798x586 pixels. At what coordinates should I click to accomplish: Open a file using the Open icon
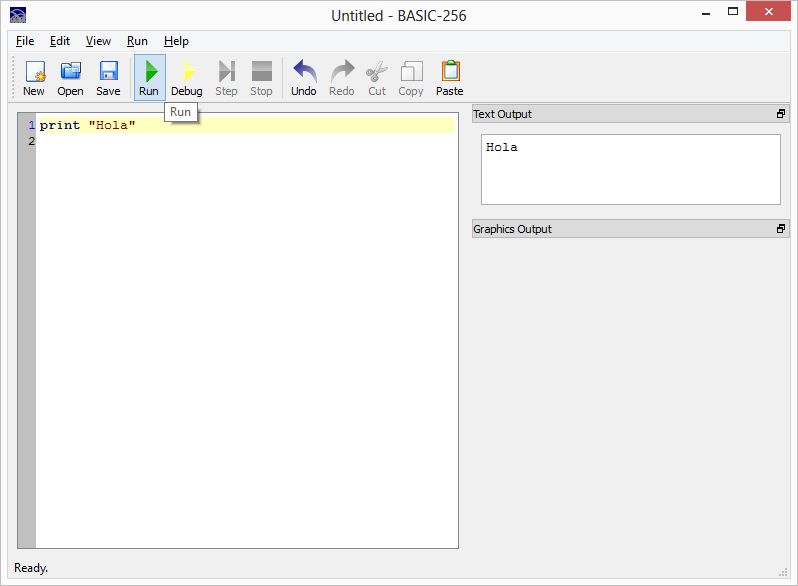(x=70, y=77)
